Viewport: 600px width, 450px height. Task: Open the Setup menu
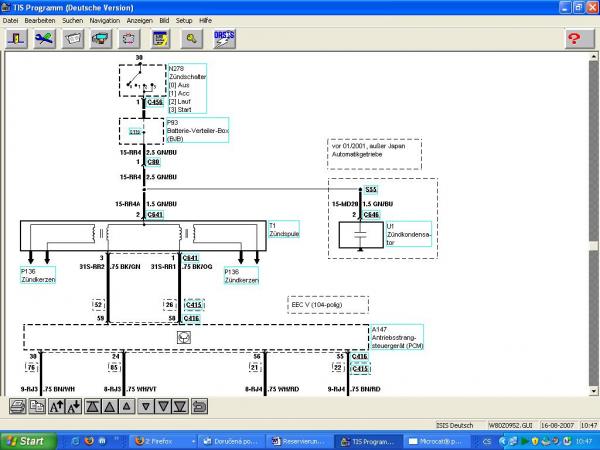184,20
